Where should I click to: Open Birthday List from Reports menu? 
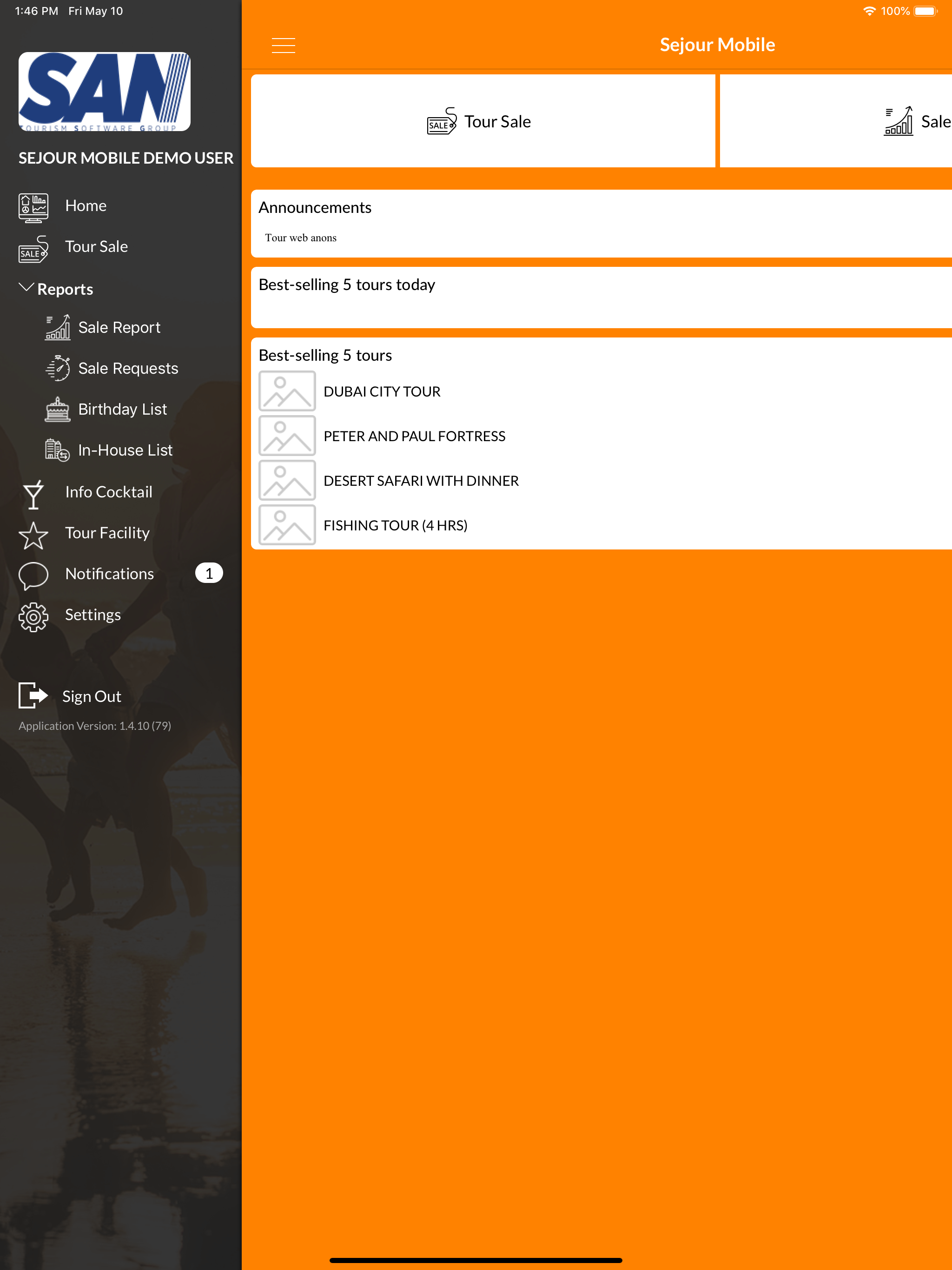pyautogui.click(x=122, y=409)
